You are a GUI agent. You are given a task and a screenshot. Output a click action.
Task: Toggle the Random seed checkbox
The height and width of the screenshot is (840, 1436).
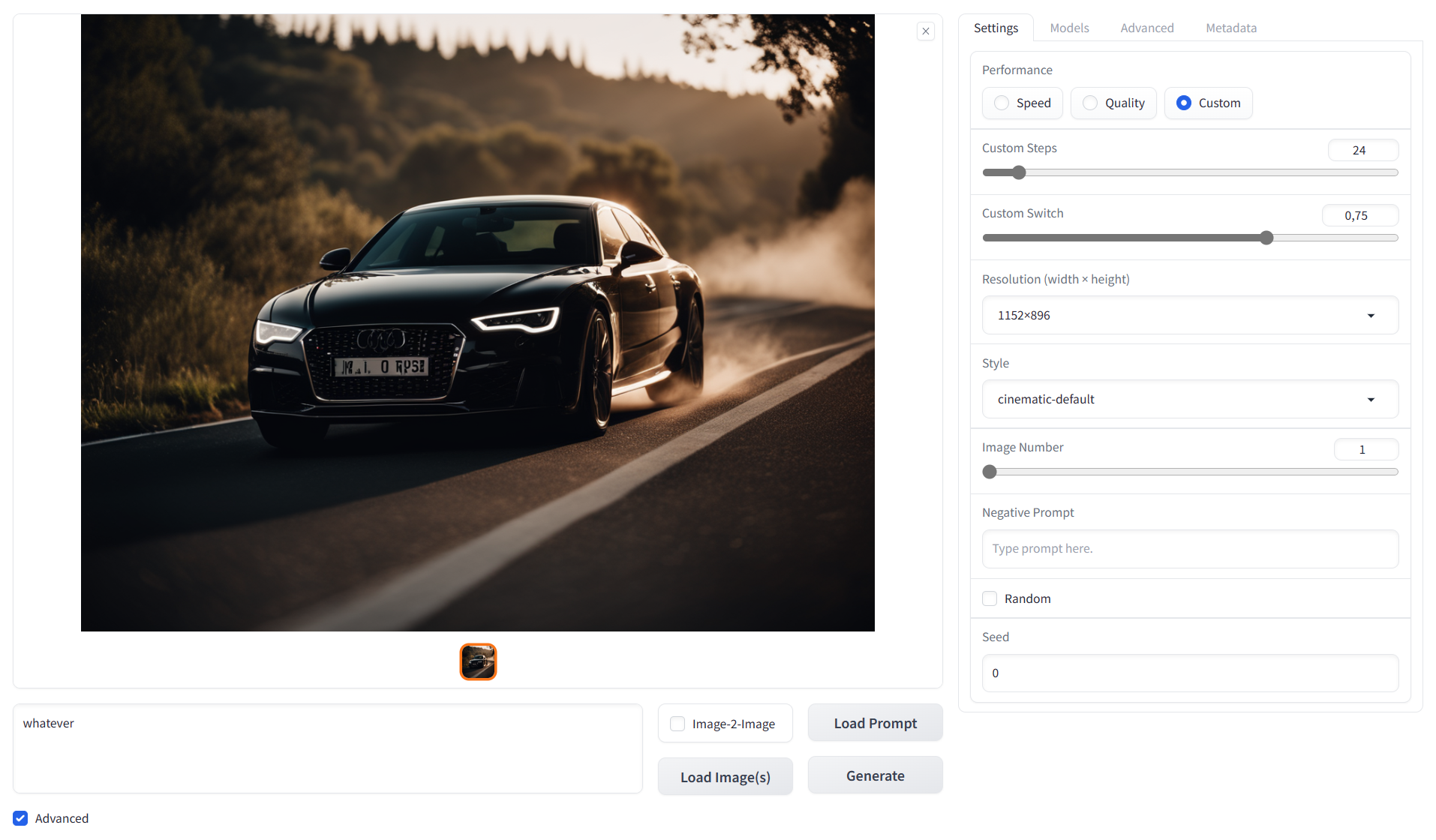990,598
